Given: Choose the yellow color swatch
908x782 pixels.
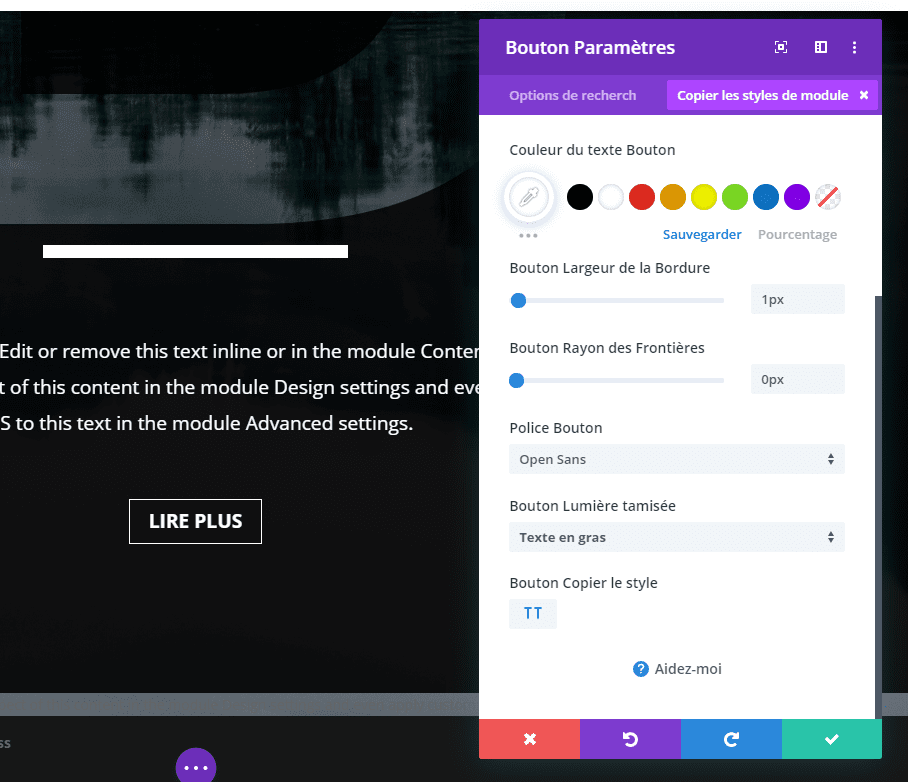Looking at the screenshot, I should (704, 197).
